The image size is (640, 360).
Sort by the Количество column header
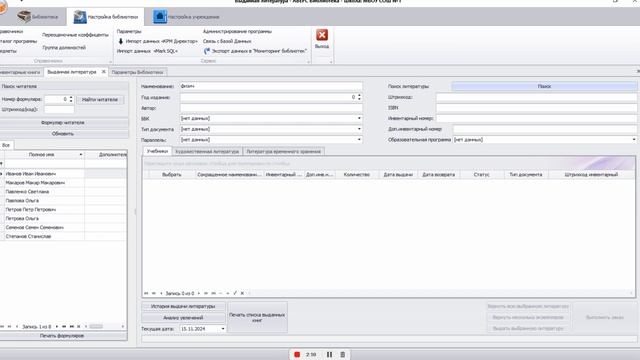tap(357, 175)
